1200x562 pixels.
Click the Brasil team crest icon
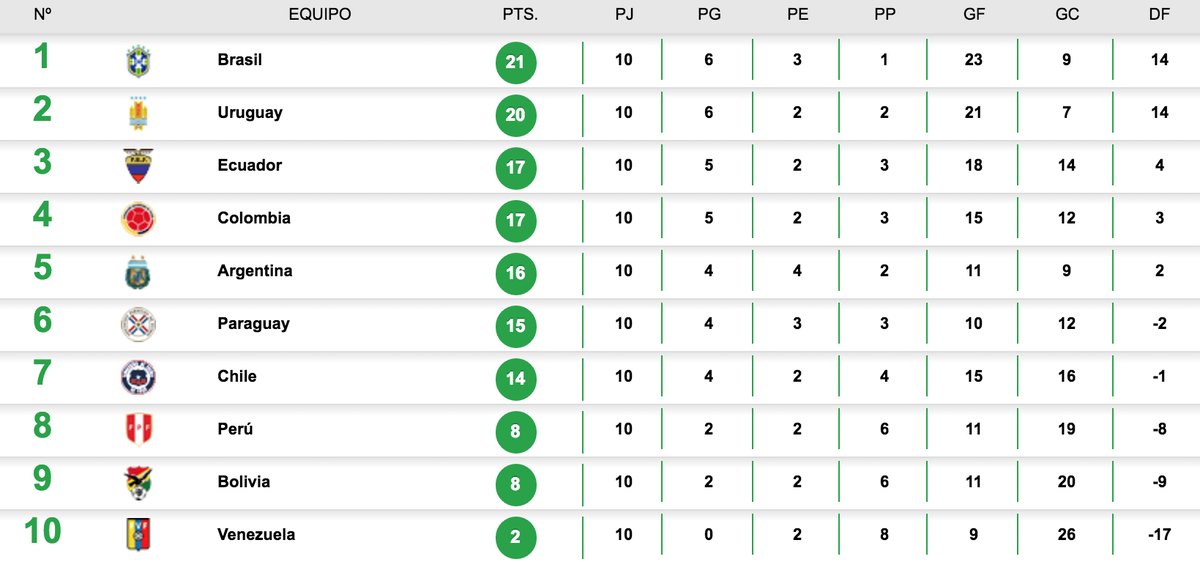coord(138,61)
